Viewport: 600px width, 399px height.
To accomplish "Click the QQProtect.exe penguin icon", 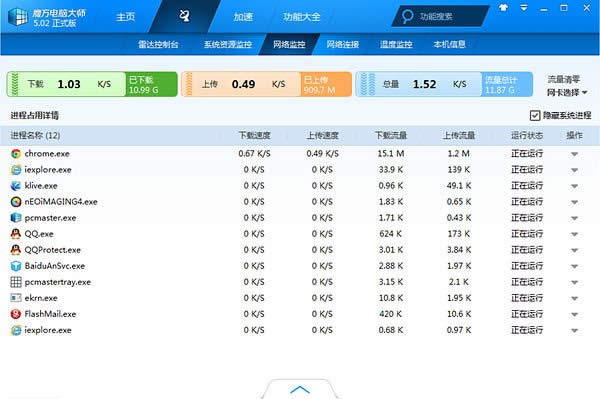I will [x=16, y=250].
